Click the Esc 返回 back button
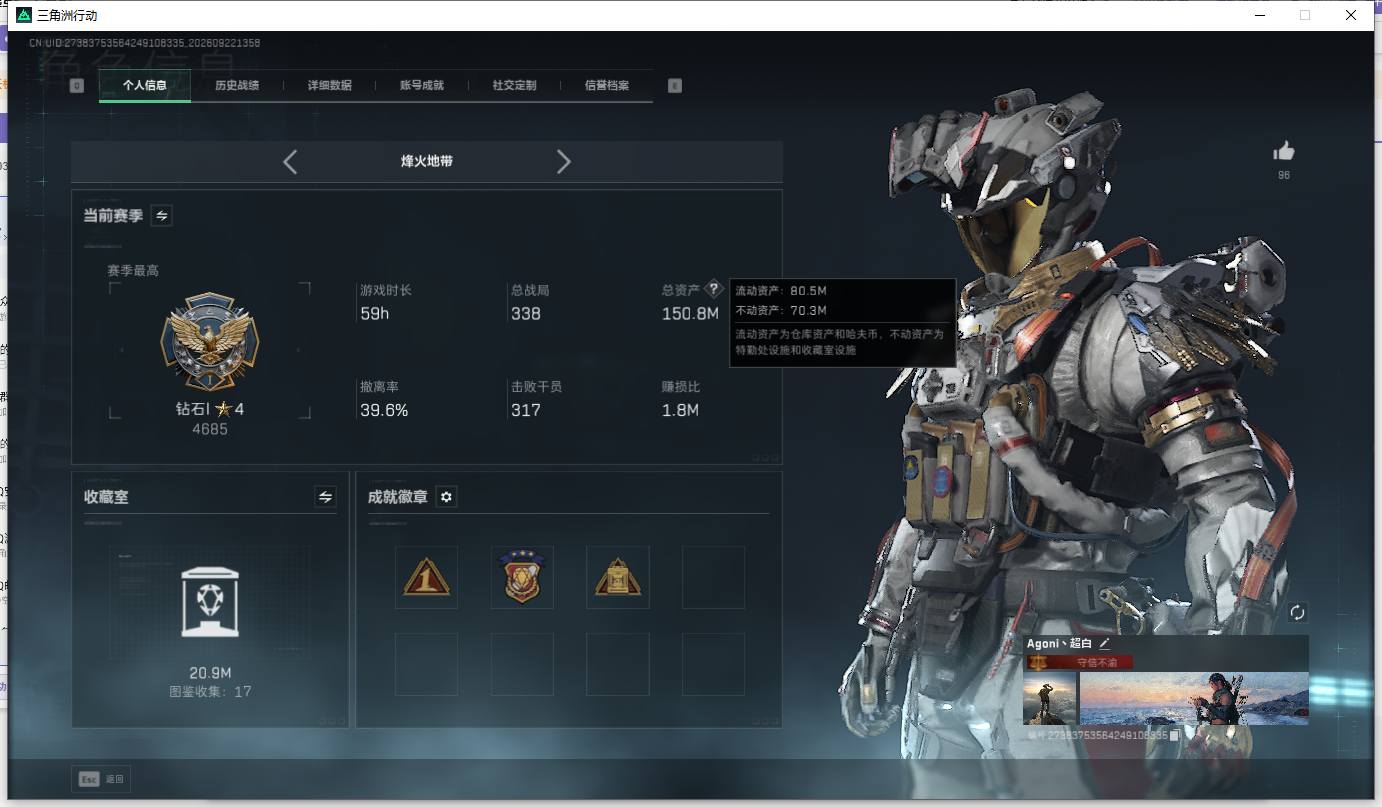This screenshot has width=1382, height=807. tap(102, 779)
